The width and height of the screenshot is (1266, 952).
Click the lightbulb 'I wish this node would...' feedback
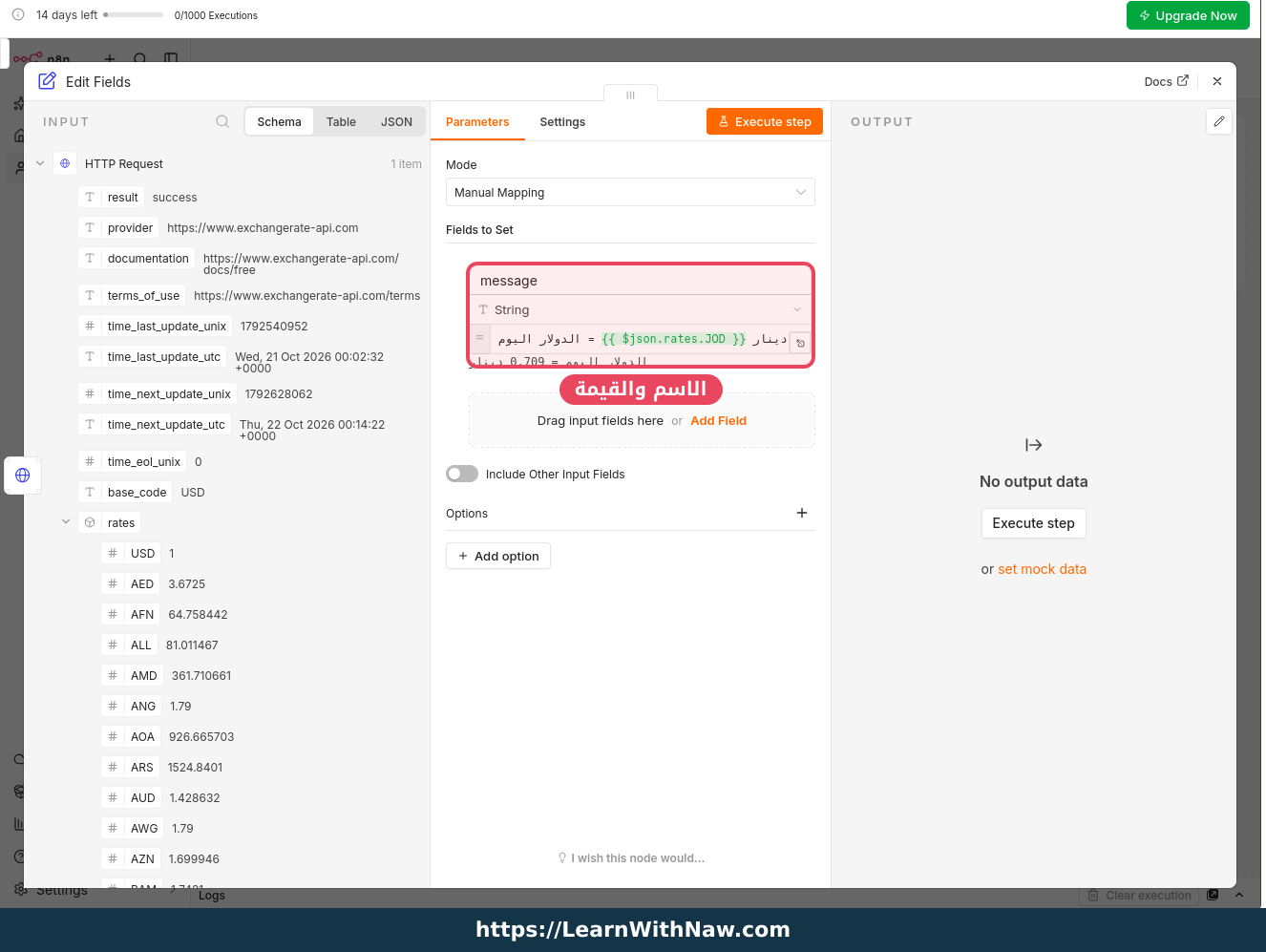click(x=631, y=857)
